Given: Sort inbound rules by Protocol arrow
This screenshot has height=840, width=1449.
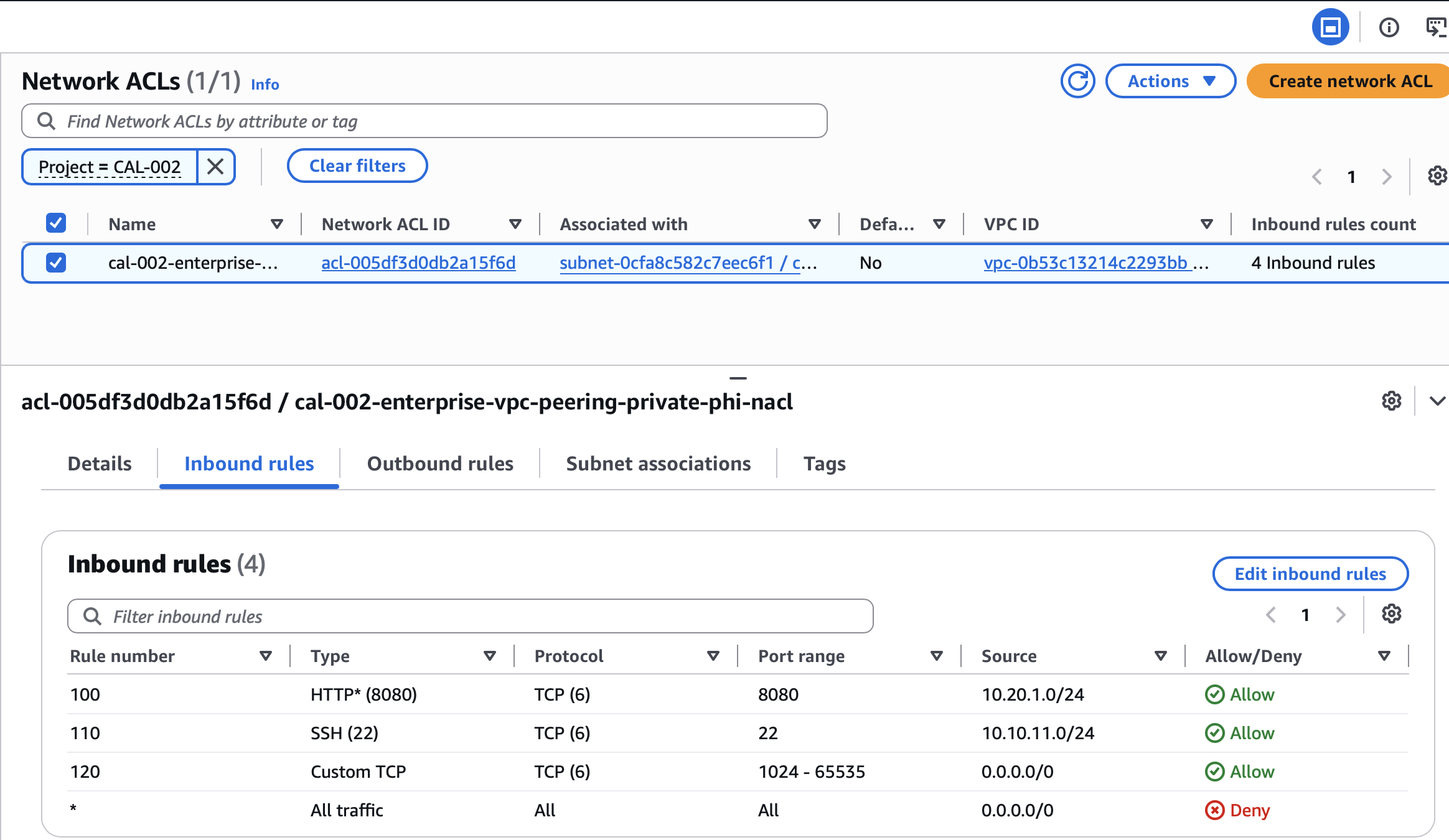Looking at the screenshot, I should 713,656.
